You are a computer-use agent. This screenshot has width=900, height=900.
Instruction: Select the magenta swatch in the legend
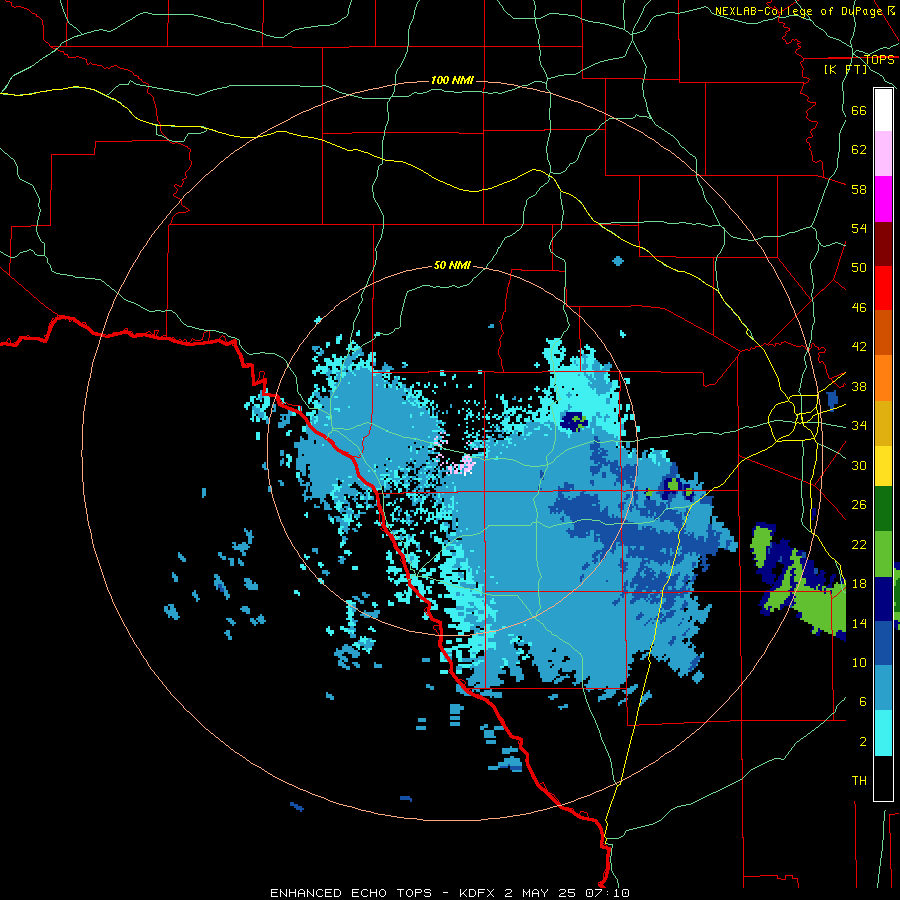883,199
